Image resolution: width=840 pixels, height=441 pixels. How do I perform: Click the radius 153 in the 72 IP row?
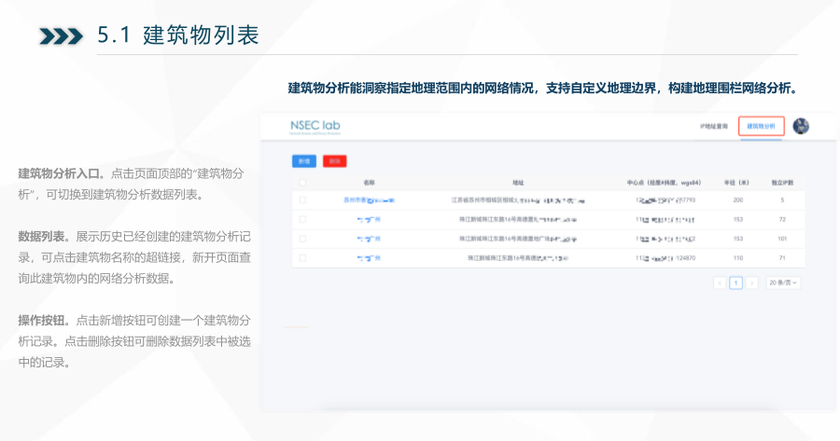(738, 219)
